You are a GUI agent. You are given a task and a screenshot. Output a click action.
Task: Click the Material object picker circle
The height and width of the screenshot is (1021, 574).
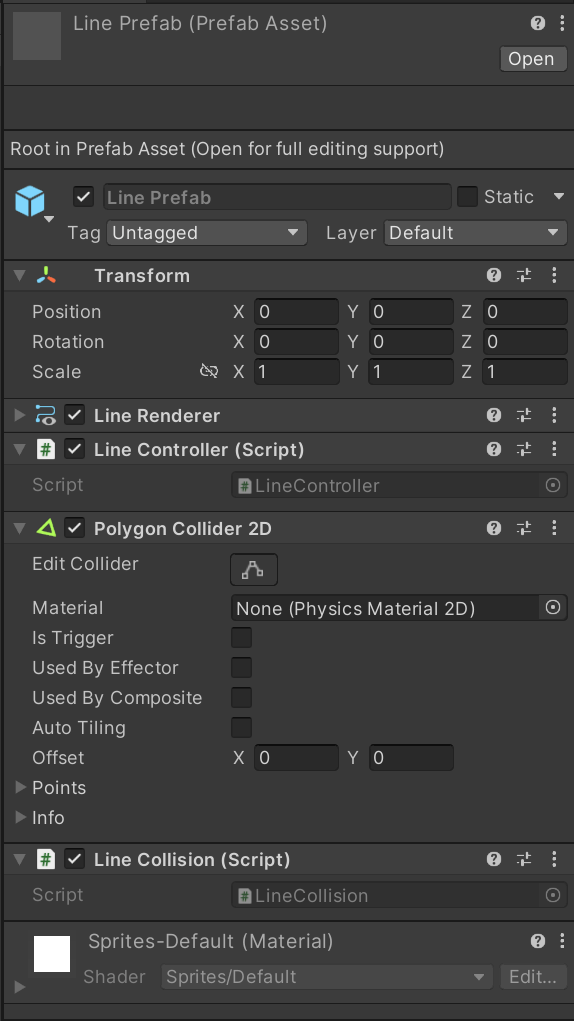click(553, 608)
